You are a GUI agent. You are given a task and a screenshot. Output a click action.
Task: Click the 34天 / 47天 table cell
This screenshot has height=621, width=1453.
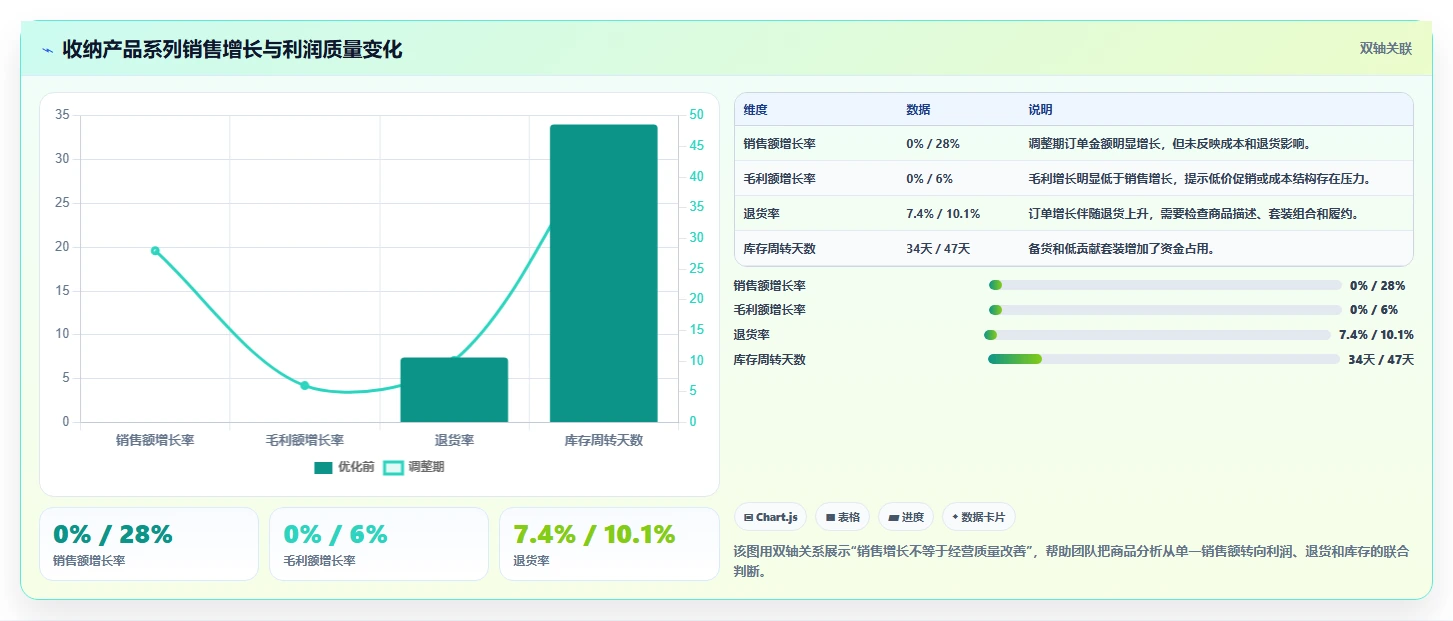point(938,249)
